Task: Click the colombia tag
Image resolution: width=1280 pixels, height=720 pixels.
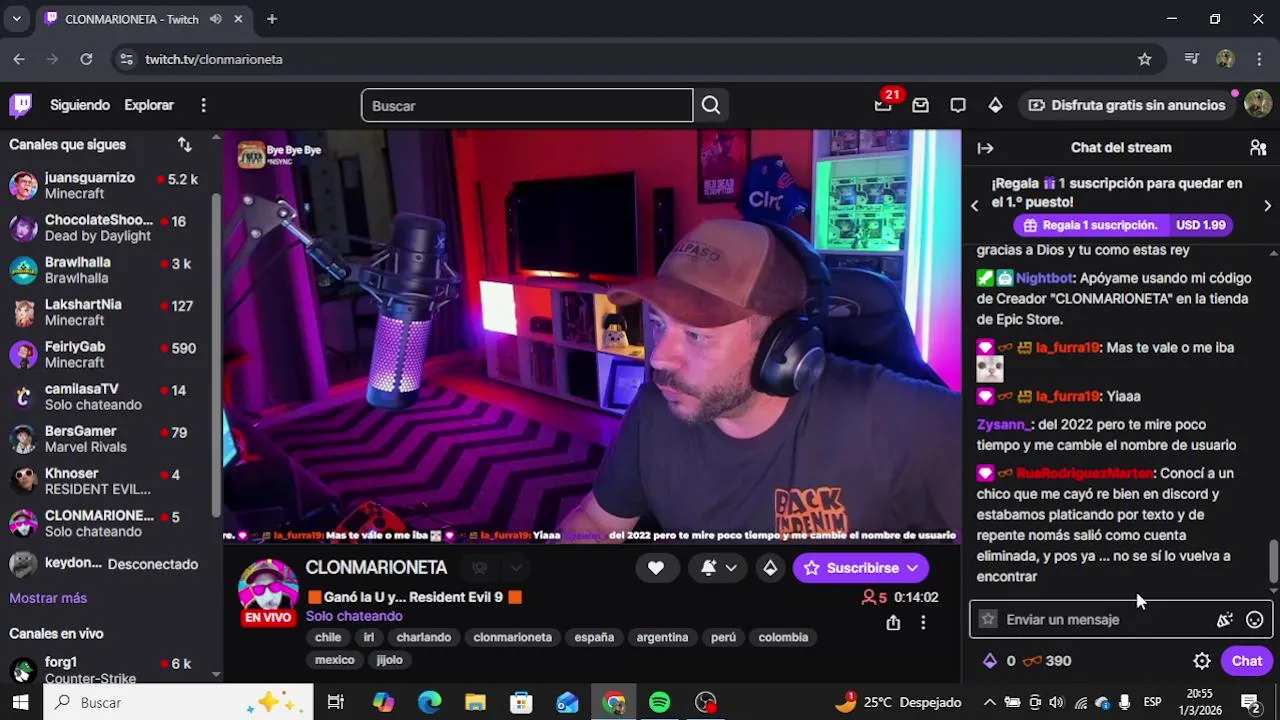Action: (783, 637)
